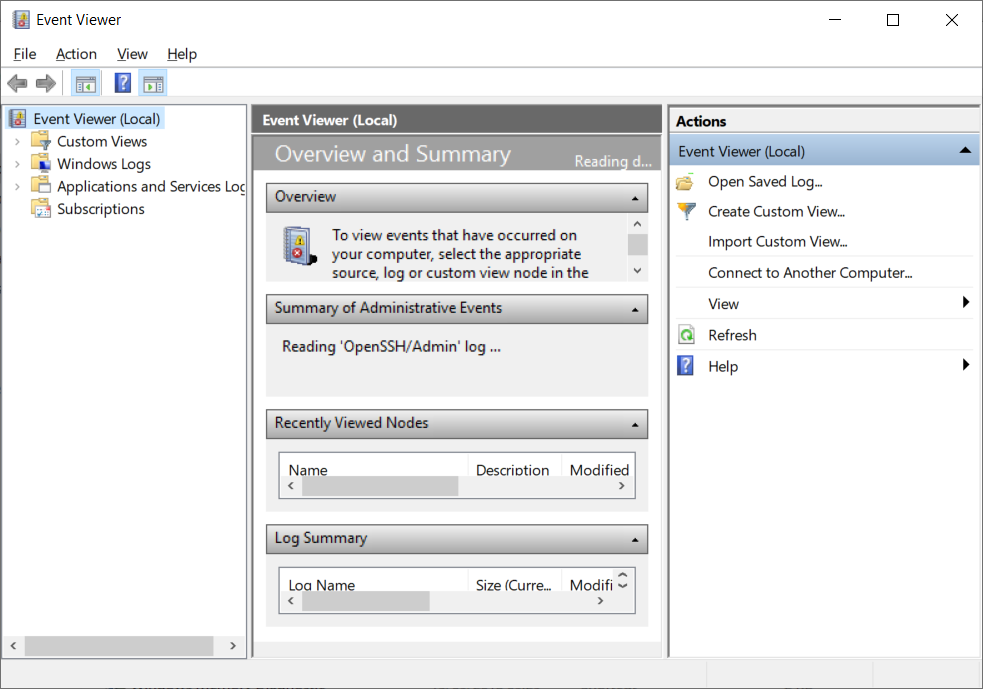Expand Applications and Services Logs node
The image size is (983, 689).
tap(18, 187)
